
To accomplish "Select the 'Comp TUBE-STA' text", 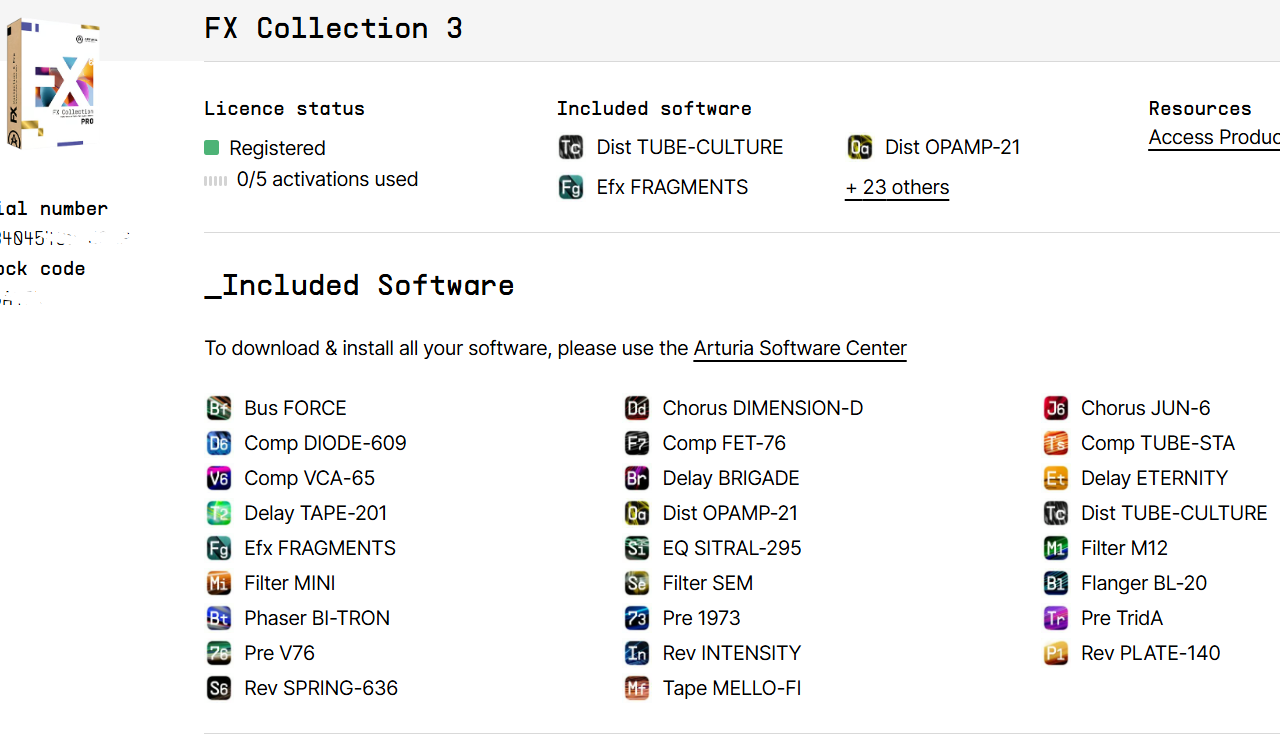I will click(x=1158, y=443).
